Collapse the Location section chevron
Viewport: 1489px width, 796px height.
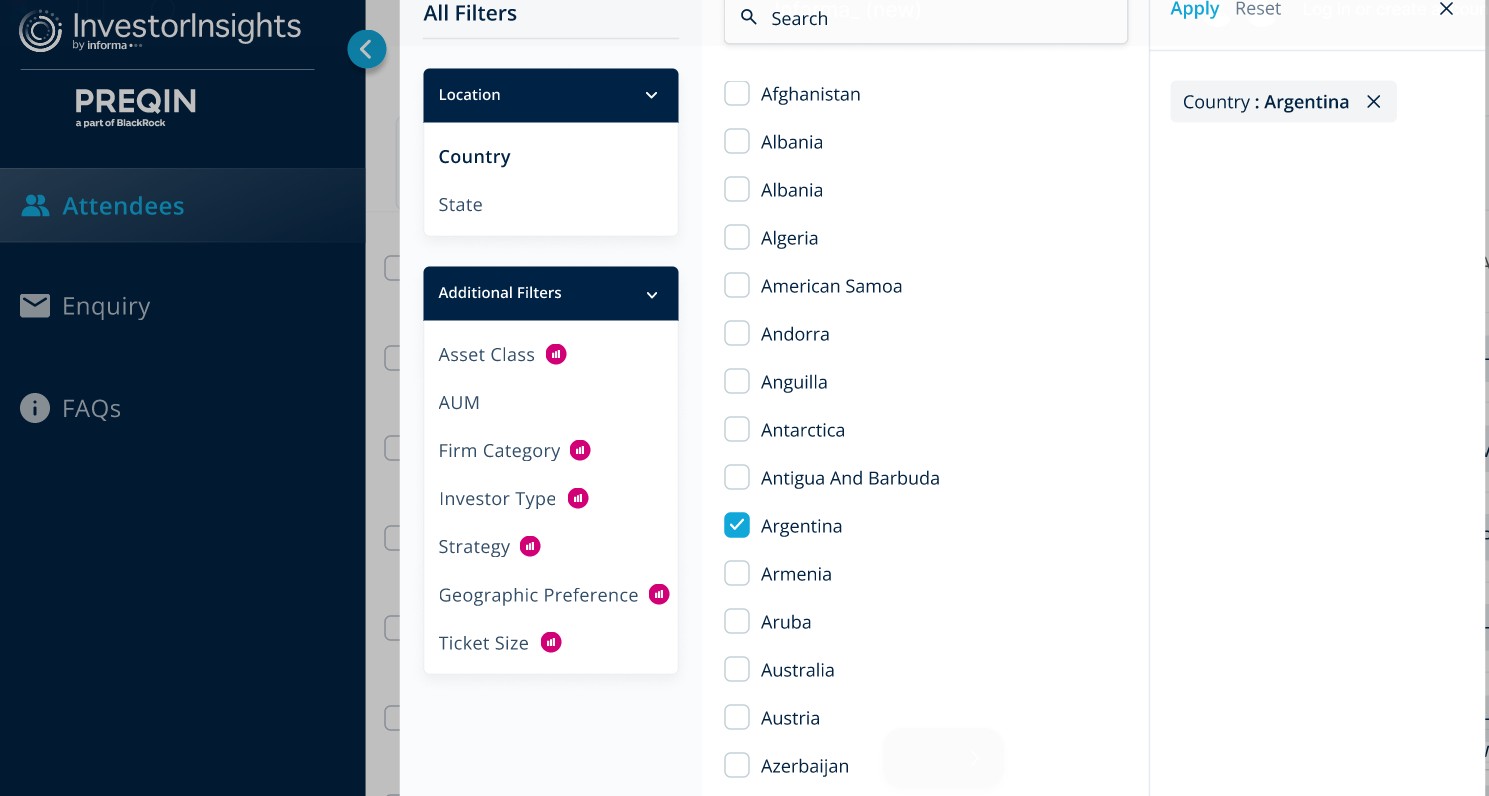[651, 95]
